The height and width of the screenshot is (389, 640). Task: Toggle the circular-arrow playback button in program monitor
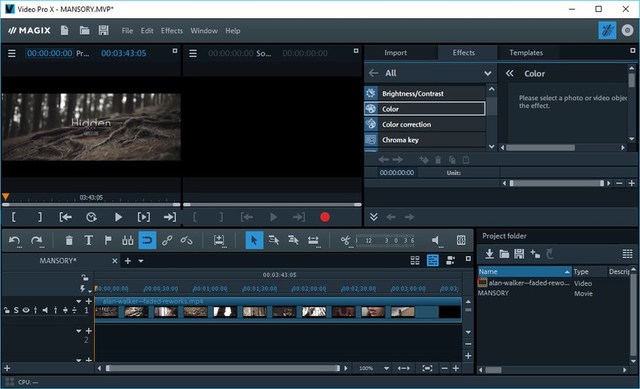click(x=91, y=217)
